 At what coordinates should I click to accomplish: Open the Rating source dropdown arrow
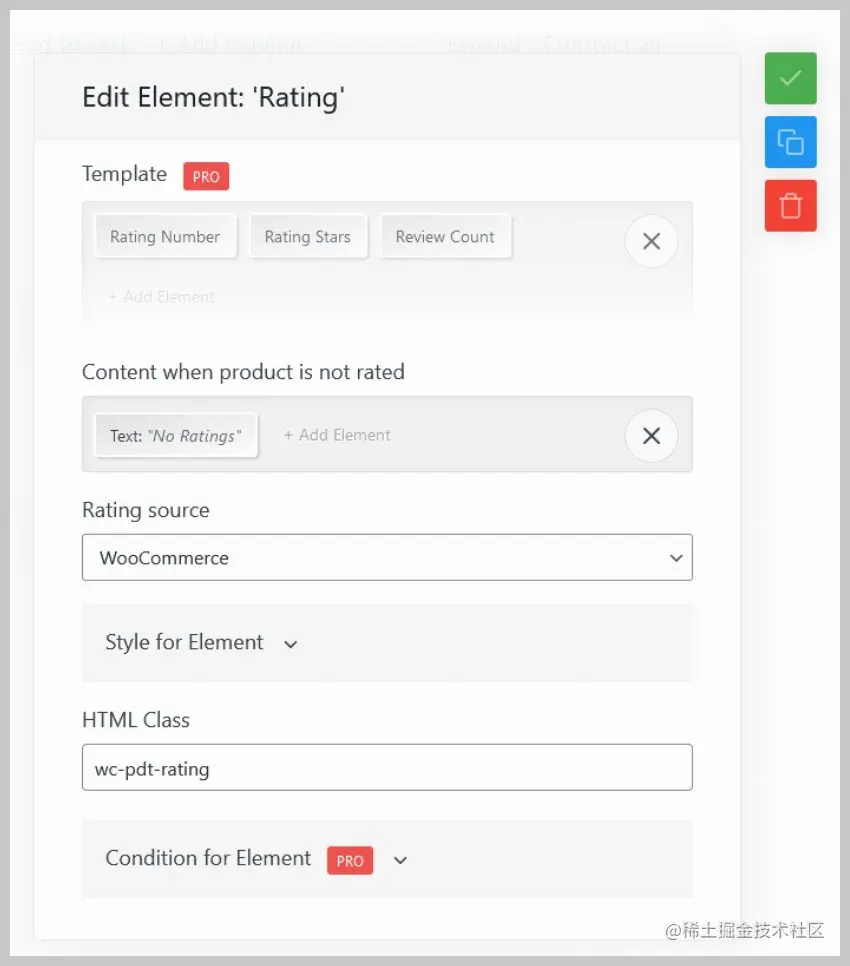675,557
